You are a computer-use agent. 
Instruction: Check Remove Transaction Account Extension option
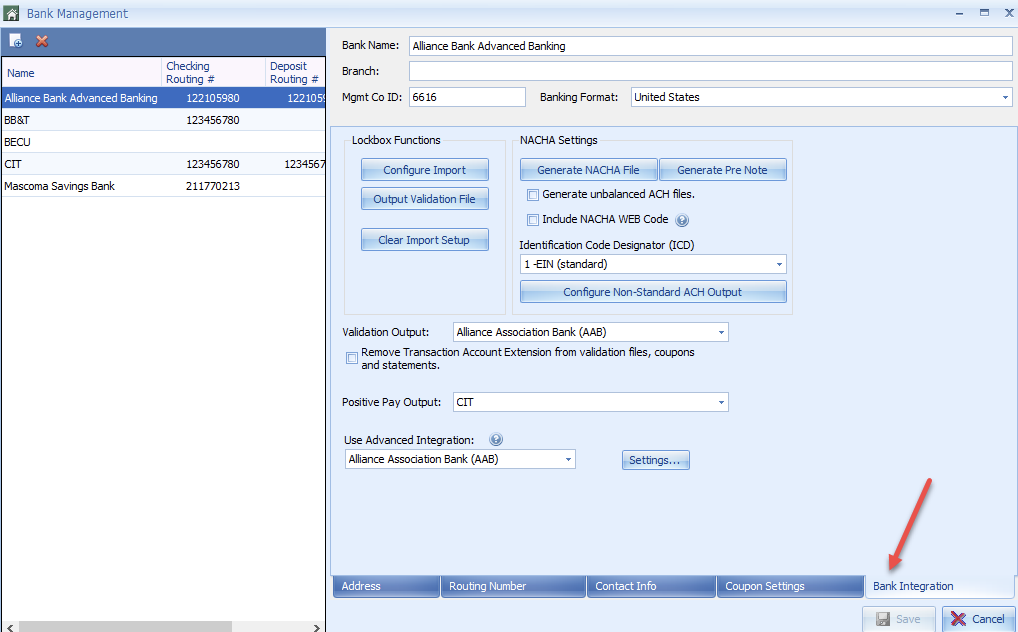click(x=352, y=358)
